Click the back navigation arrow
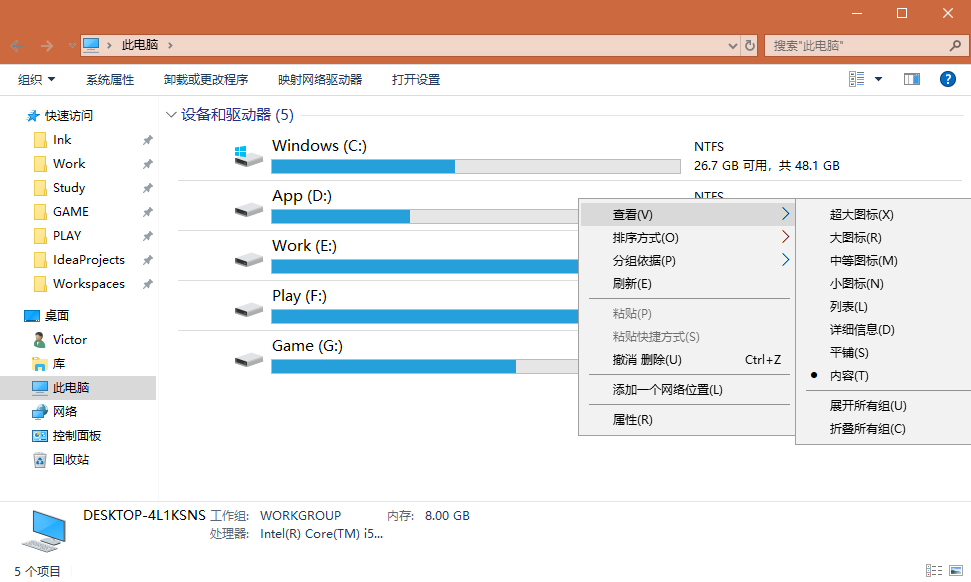The height and width of the screenshot is (582, 971). [16, 46]
